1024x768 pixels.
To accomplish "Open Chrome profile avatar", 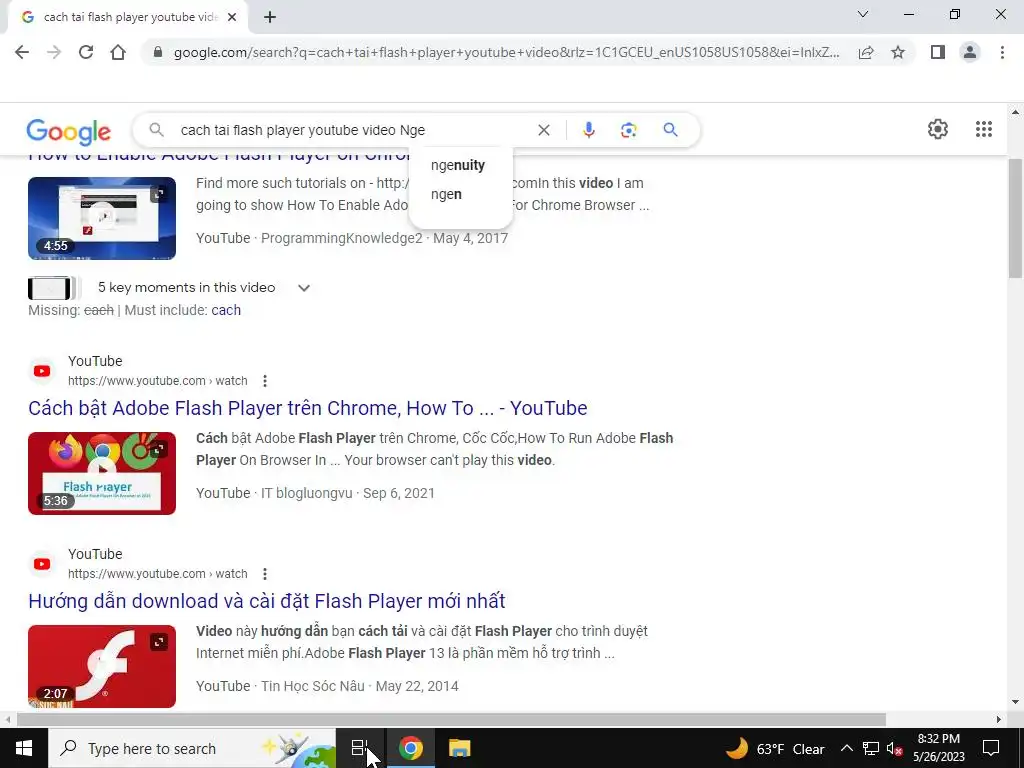I will (x=970, y=52).
